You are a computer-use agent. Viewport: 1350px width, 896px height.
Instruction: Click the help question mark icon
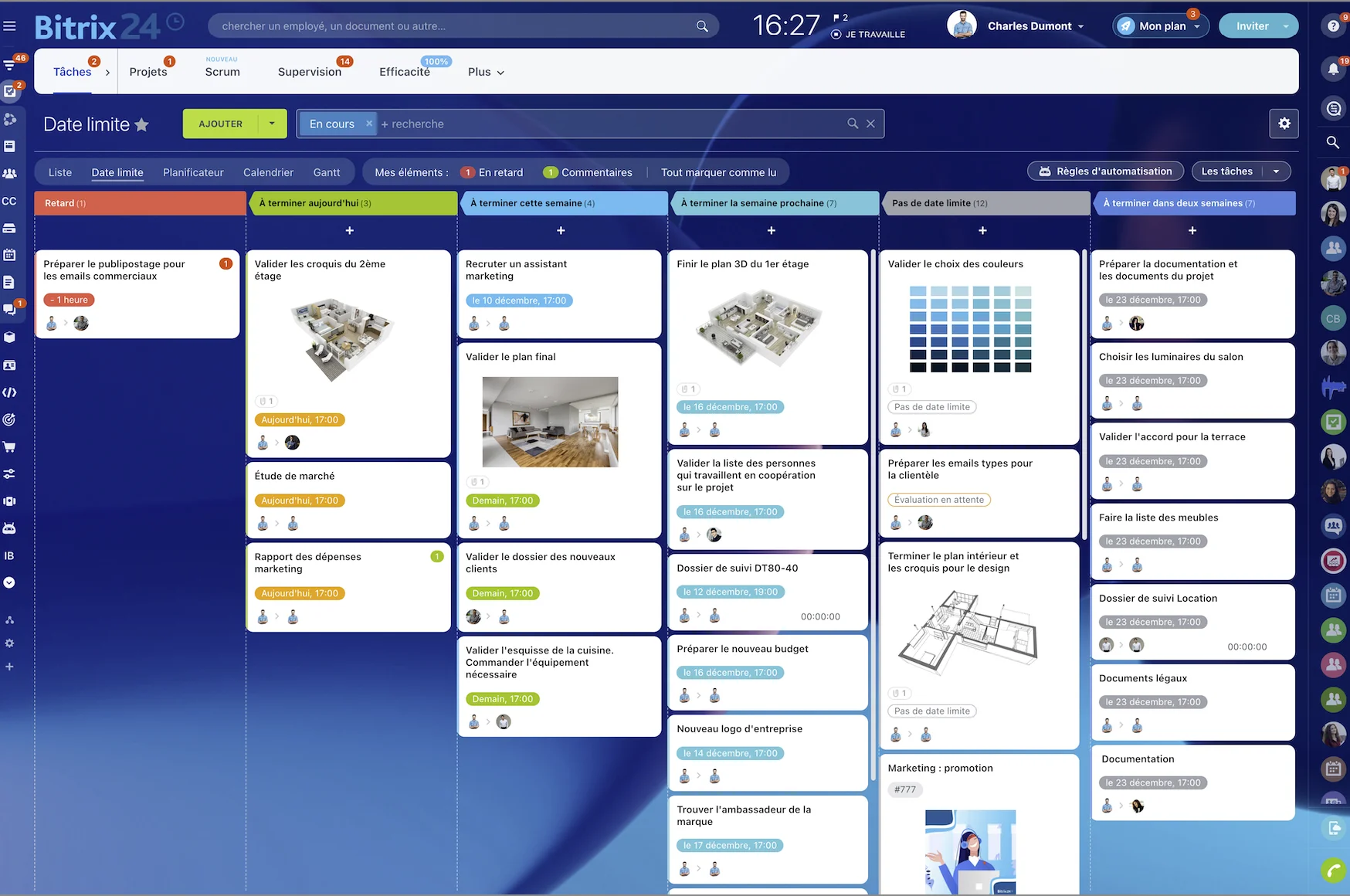pyautogui.click(x=1333, y=26)
